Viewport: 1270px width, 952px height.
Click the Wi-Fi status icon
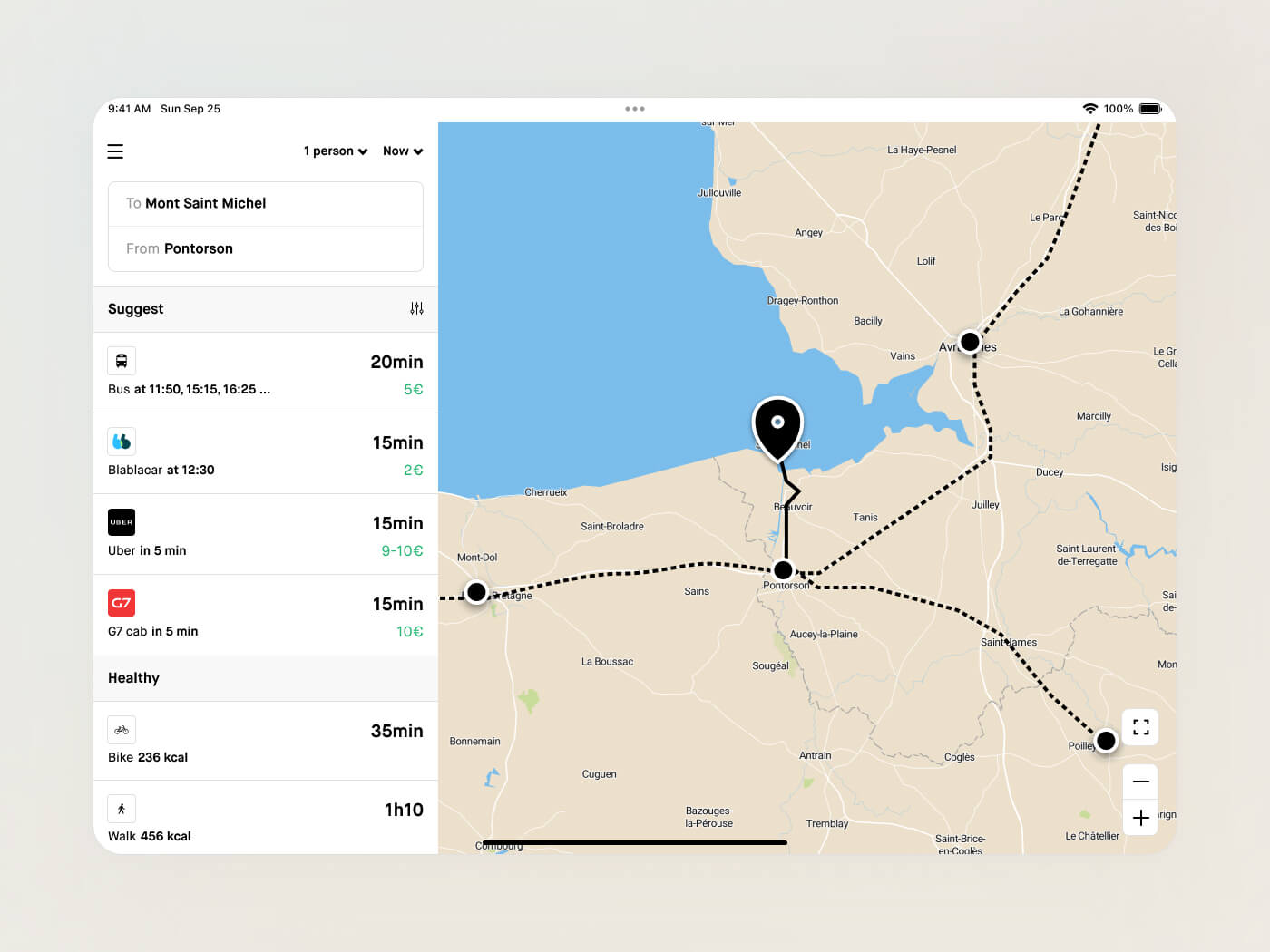pos(1090,109)
